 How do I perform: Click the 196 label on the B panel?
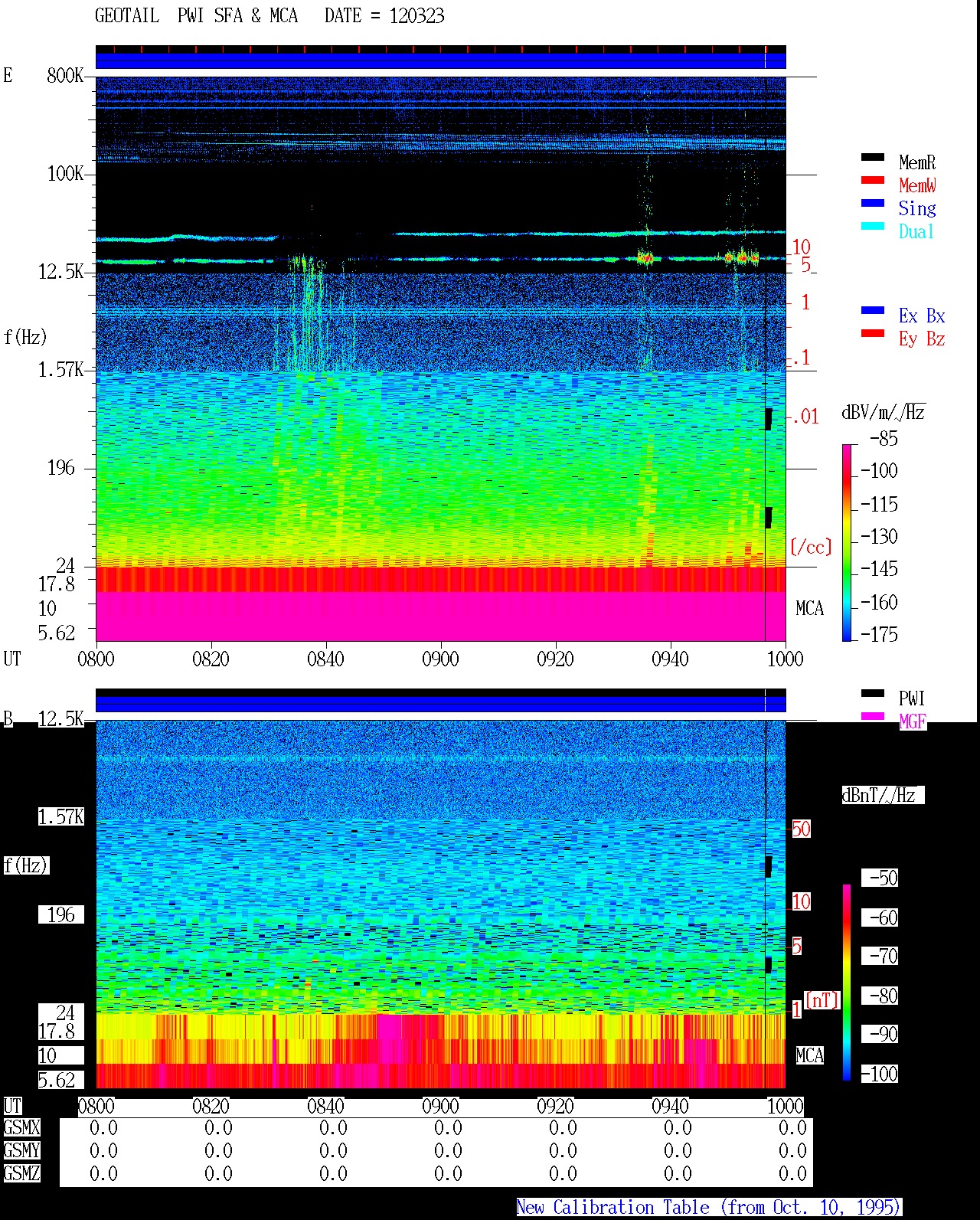tap(60, 914)
